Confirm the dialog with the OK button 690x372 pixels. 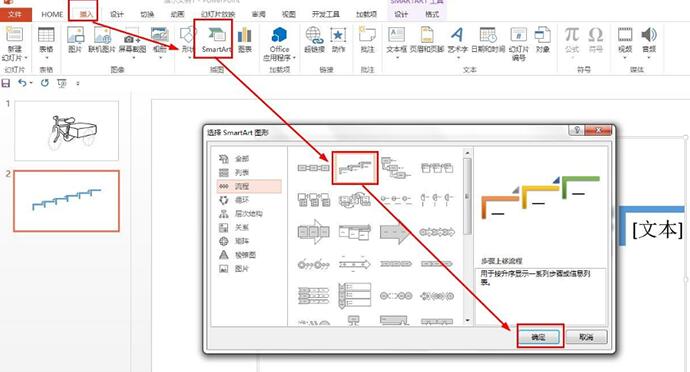click(x=539, y=337)
